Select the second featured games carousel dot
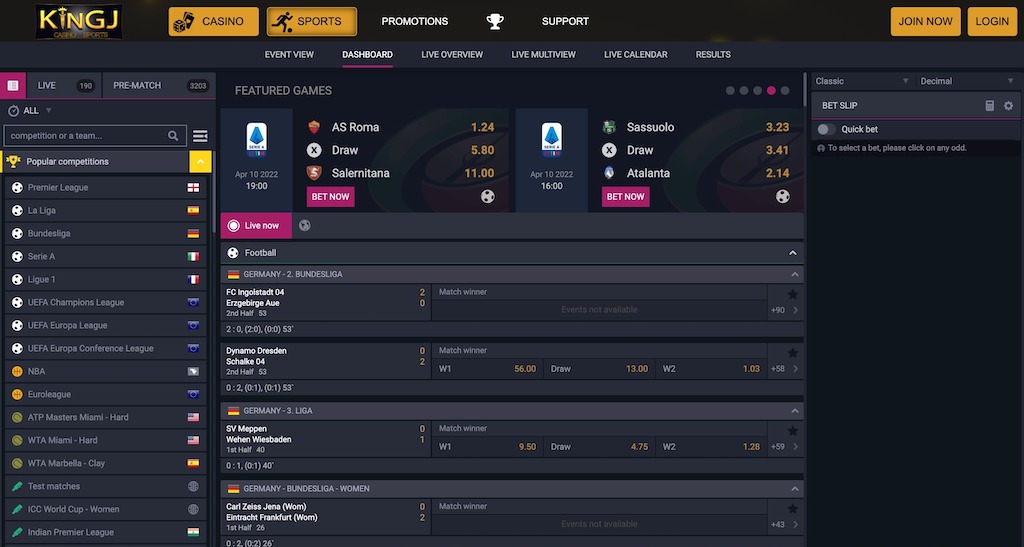The height and width of the screenshot is (547, 1024). pyautogui.click(x=744, y=91)
